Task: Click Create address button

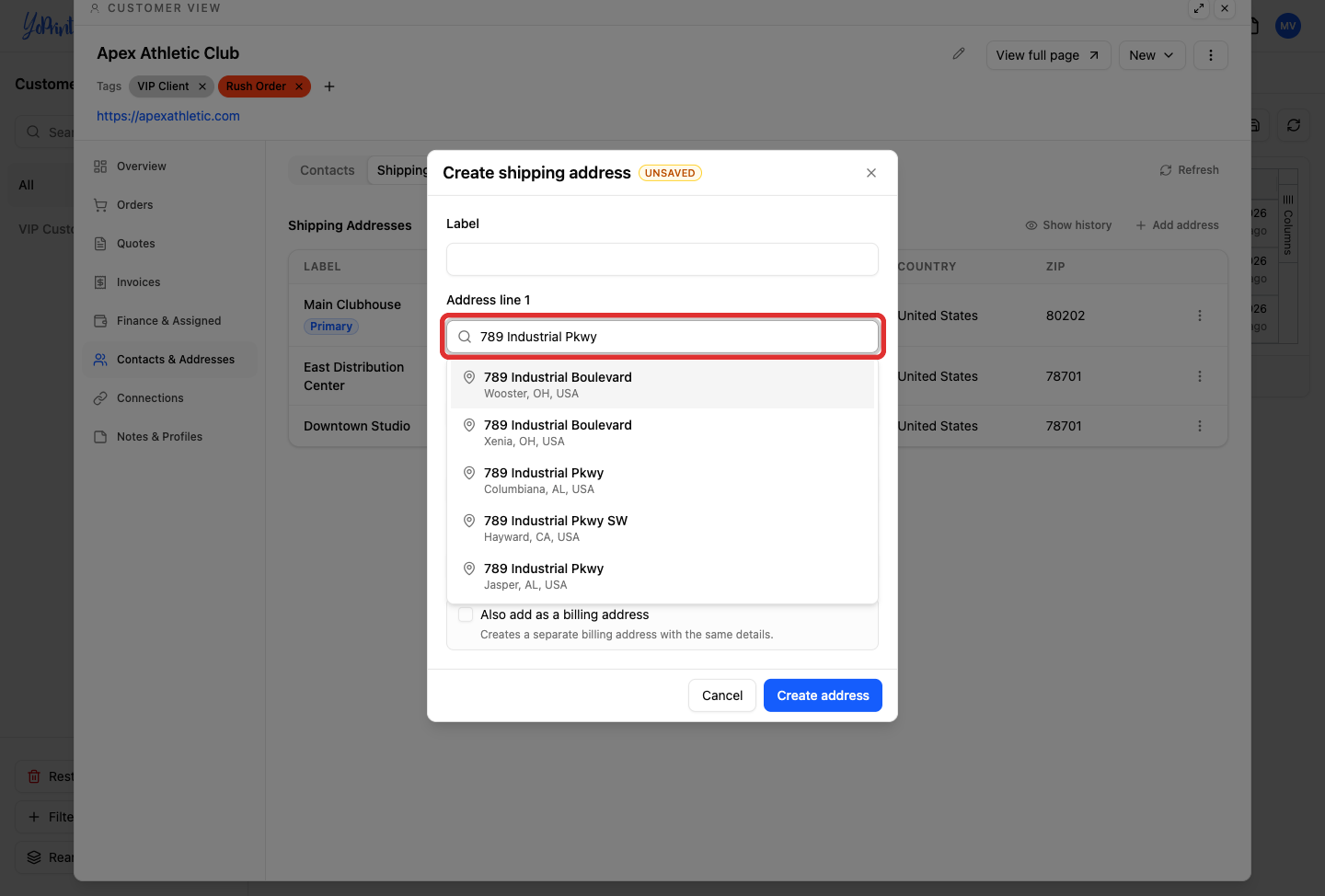Action: pyautogui.click(x=823, y=695)
